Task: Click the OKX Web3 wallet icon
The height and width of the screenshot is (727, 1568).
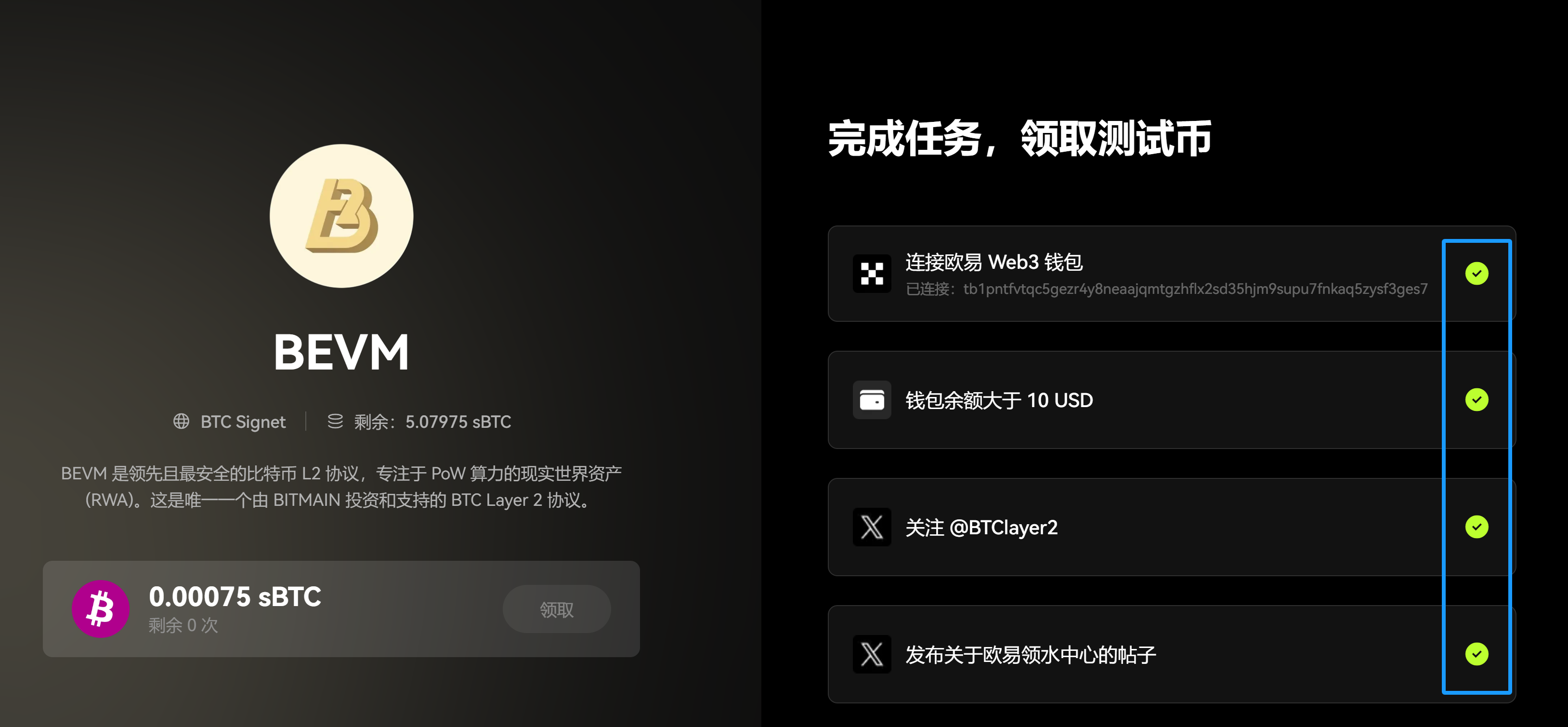Action: tap(872, 273)
